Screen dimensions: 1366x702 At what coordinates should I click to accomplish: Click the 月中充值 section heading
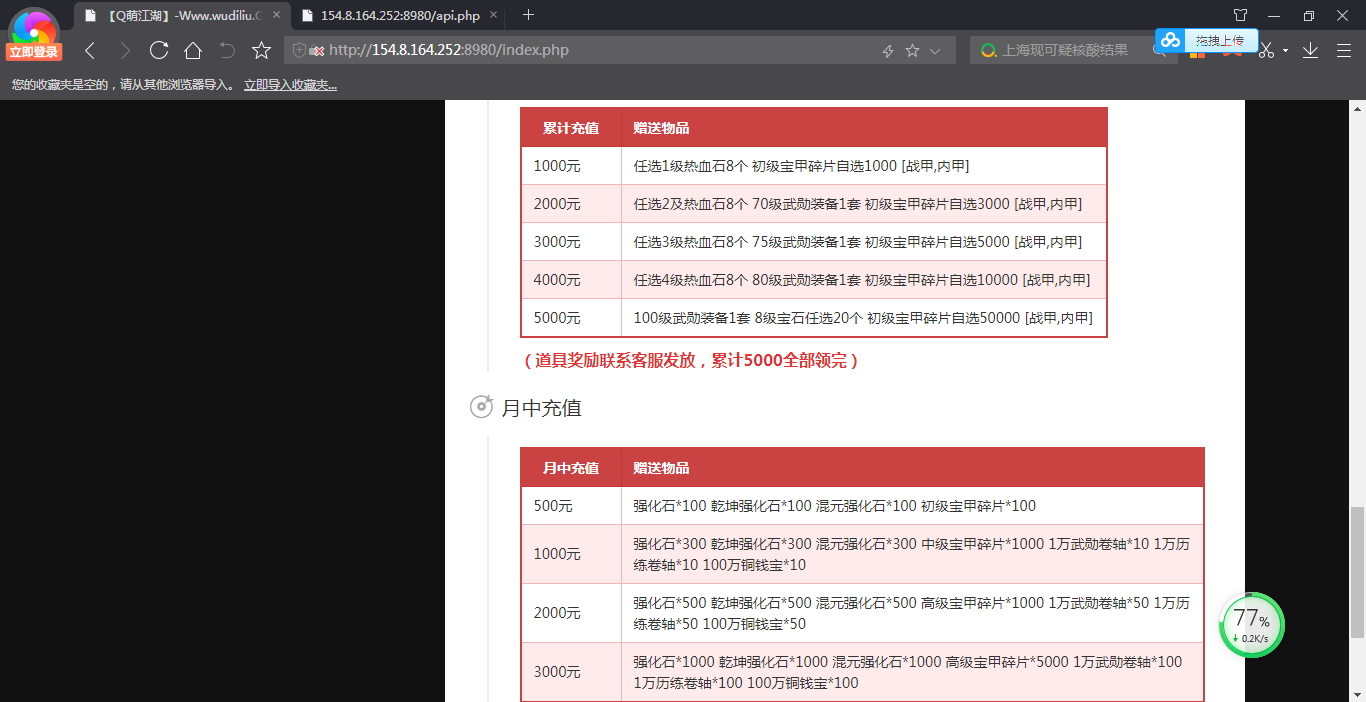click(x=541, y=408)
